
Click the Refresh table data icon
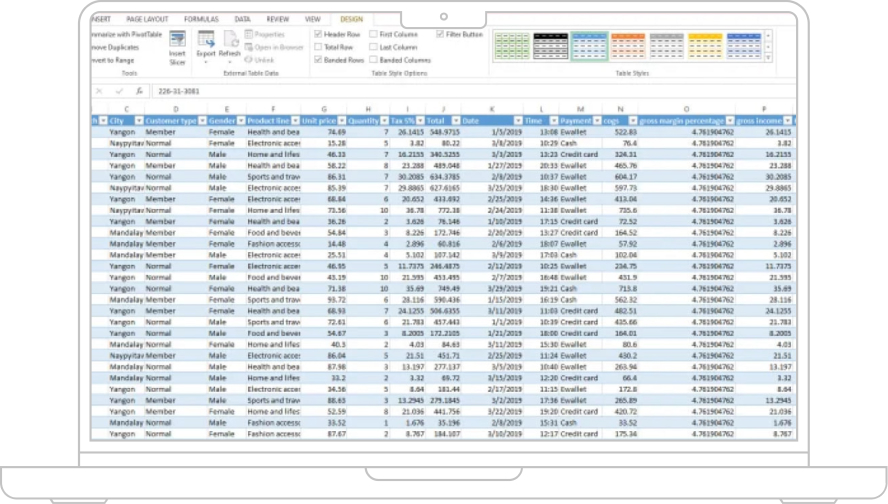click(x=230, y=40)
